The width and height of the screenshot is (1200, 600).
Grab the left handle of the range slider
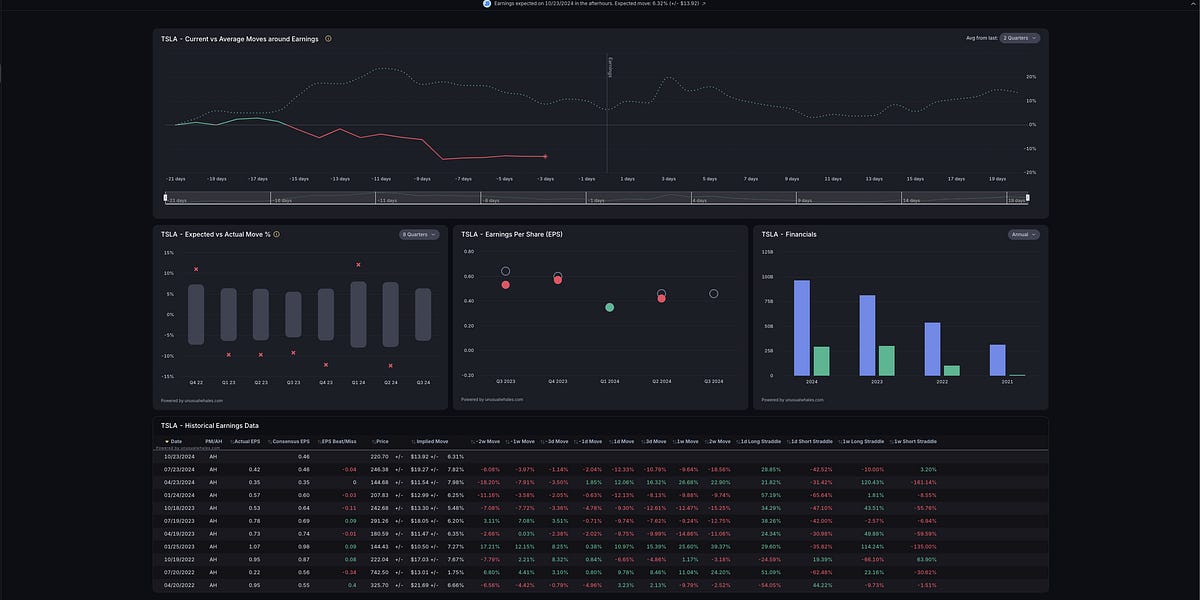tap(165, 197)
